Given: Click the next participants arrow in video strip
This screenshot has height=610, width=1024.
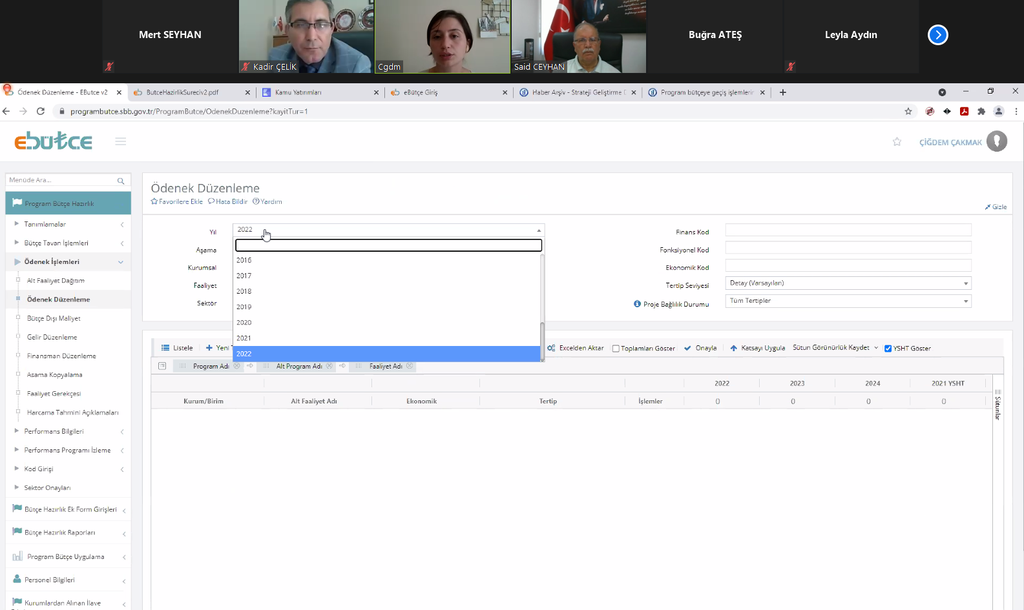Looking at the screenshot, I should [x=937, y=35].
